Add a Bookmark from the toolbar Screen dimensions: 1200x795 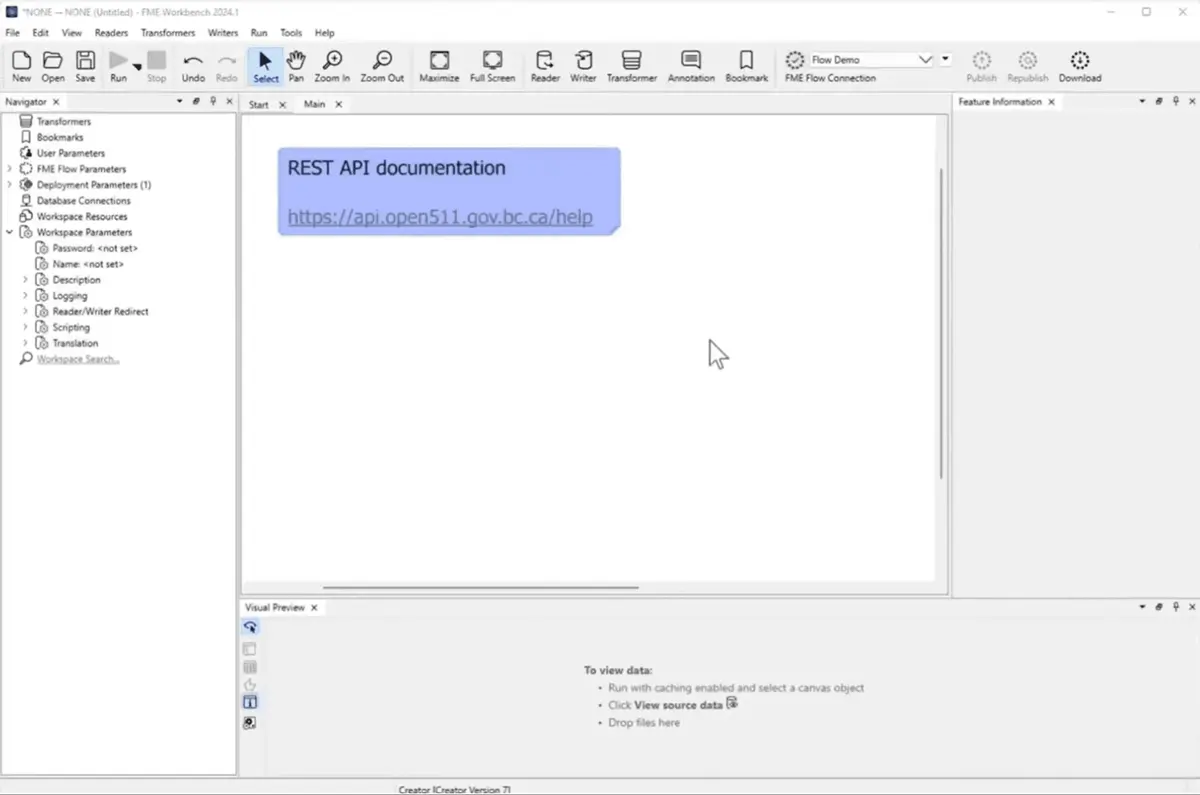coord(747,66)
